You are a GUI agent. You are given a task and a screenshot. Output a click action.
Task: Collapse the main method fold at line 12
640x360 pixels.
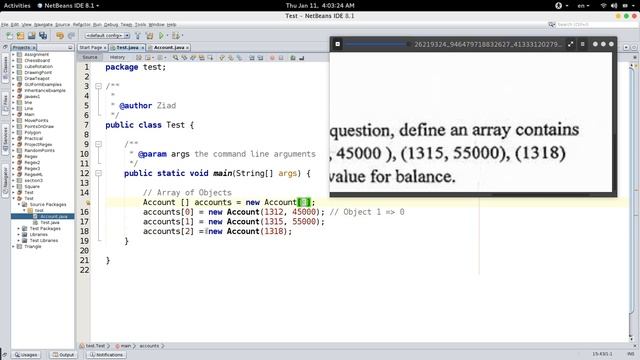[98, 173]
